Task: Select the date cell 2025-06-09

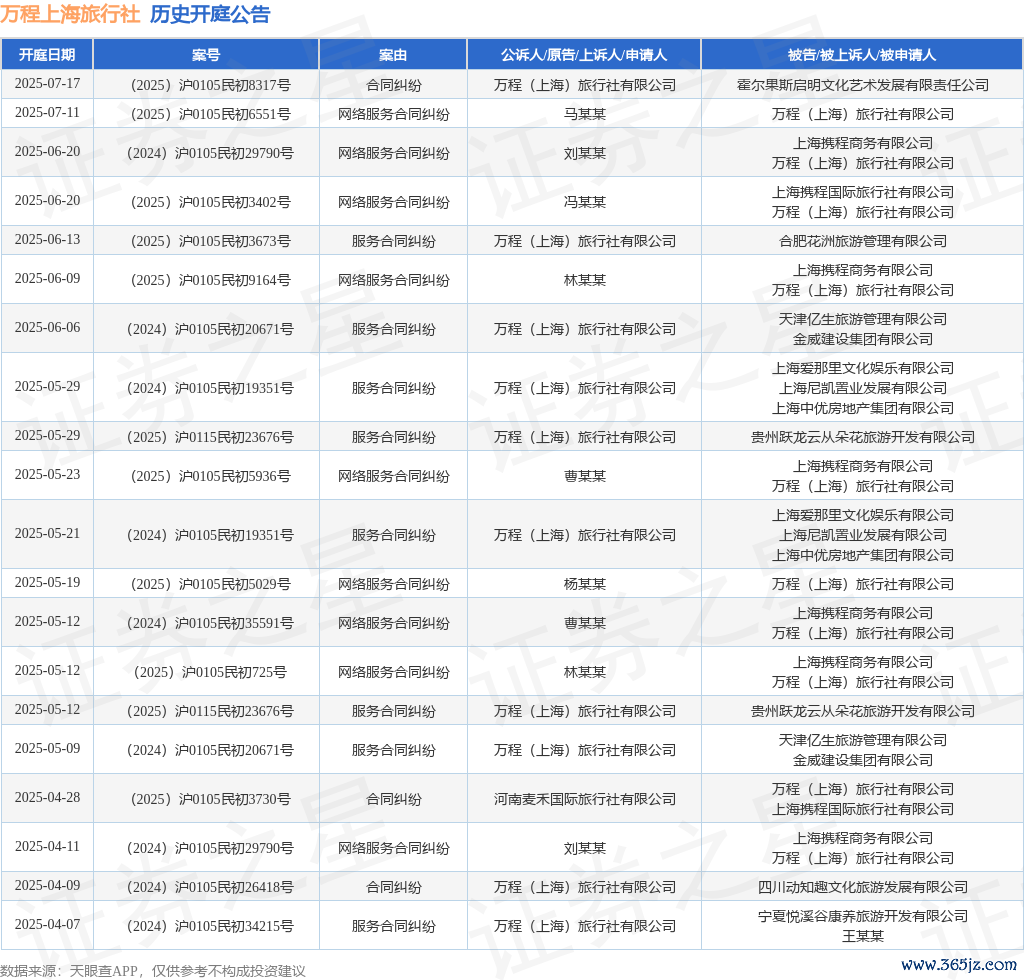Action: pos(47,279)
